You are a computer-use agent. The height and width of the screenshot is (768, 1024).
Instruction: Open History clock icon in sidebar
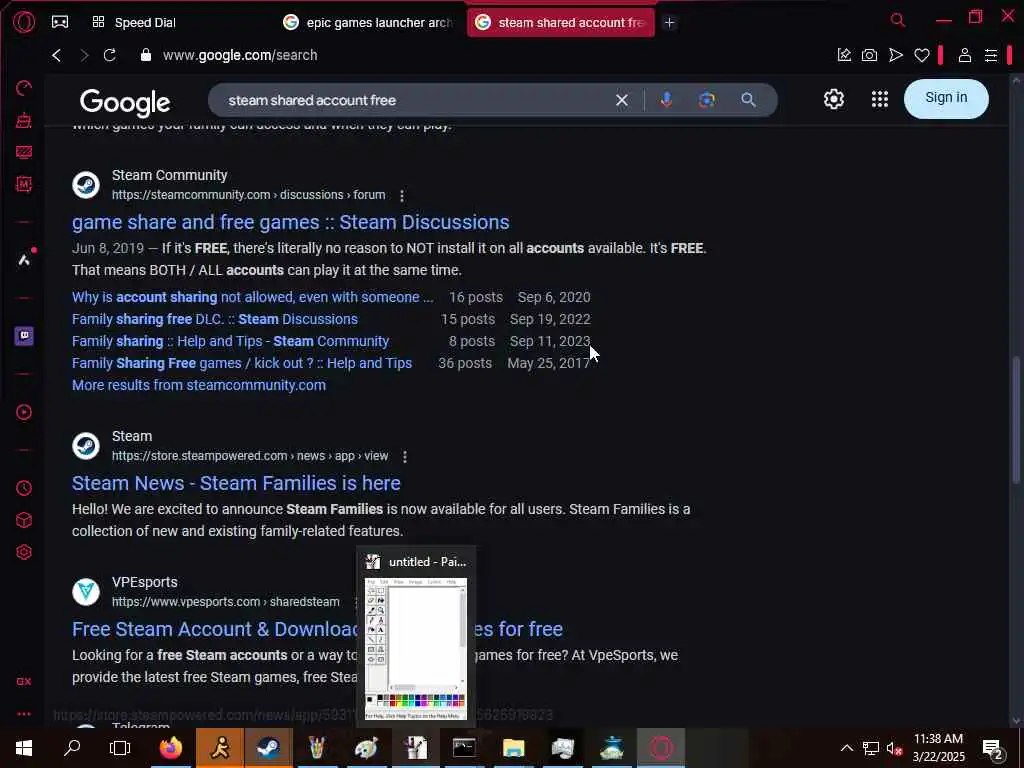click(24, 488)
